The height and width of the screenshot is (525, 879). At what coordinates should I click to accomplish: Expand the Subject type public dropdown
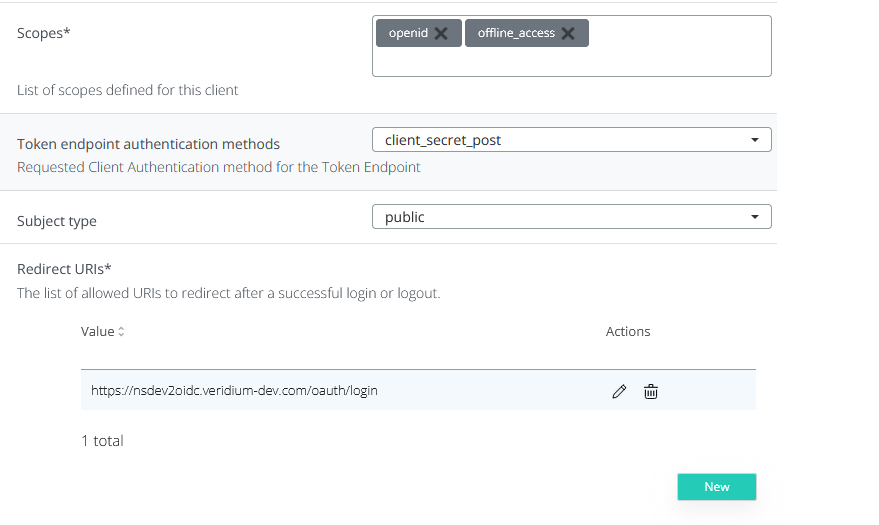tap(571, 217)
